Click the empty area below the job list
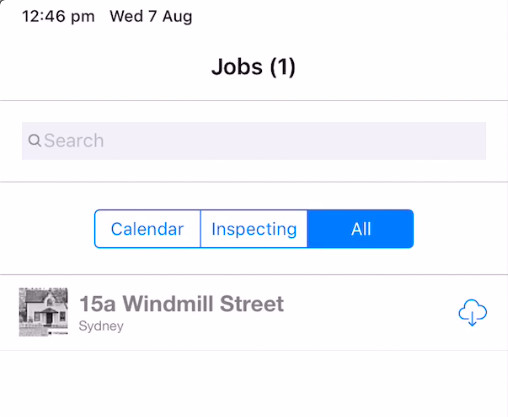The height and width of the screenshot is (417, 508). click(254, 383)
